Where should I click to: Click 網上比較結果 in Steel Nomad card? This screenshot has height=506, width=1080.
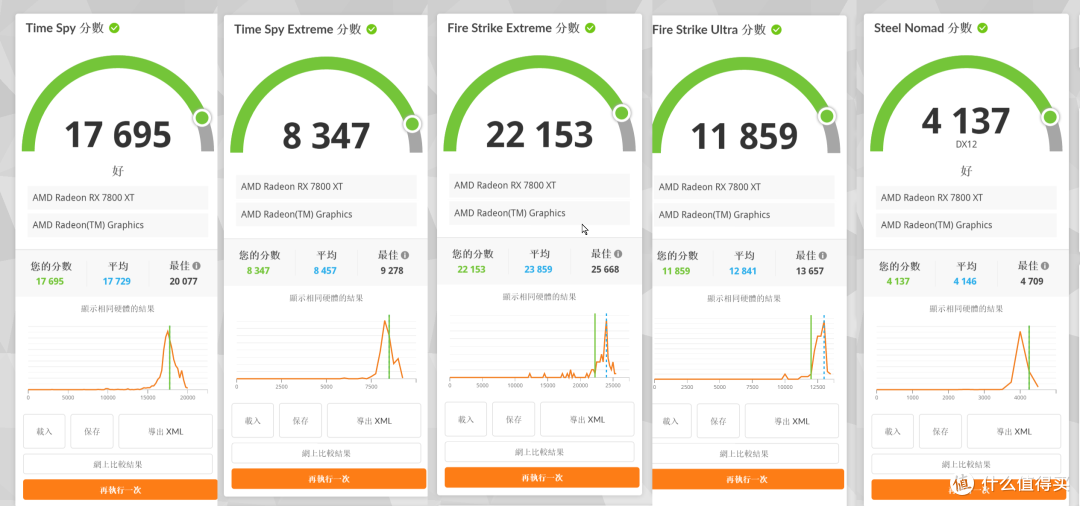(x=966, y=464)
